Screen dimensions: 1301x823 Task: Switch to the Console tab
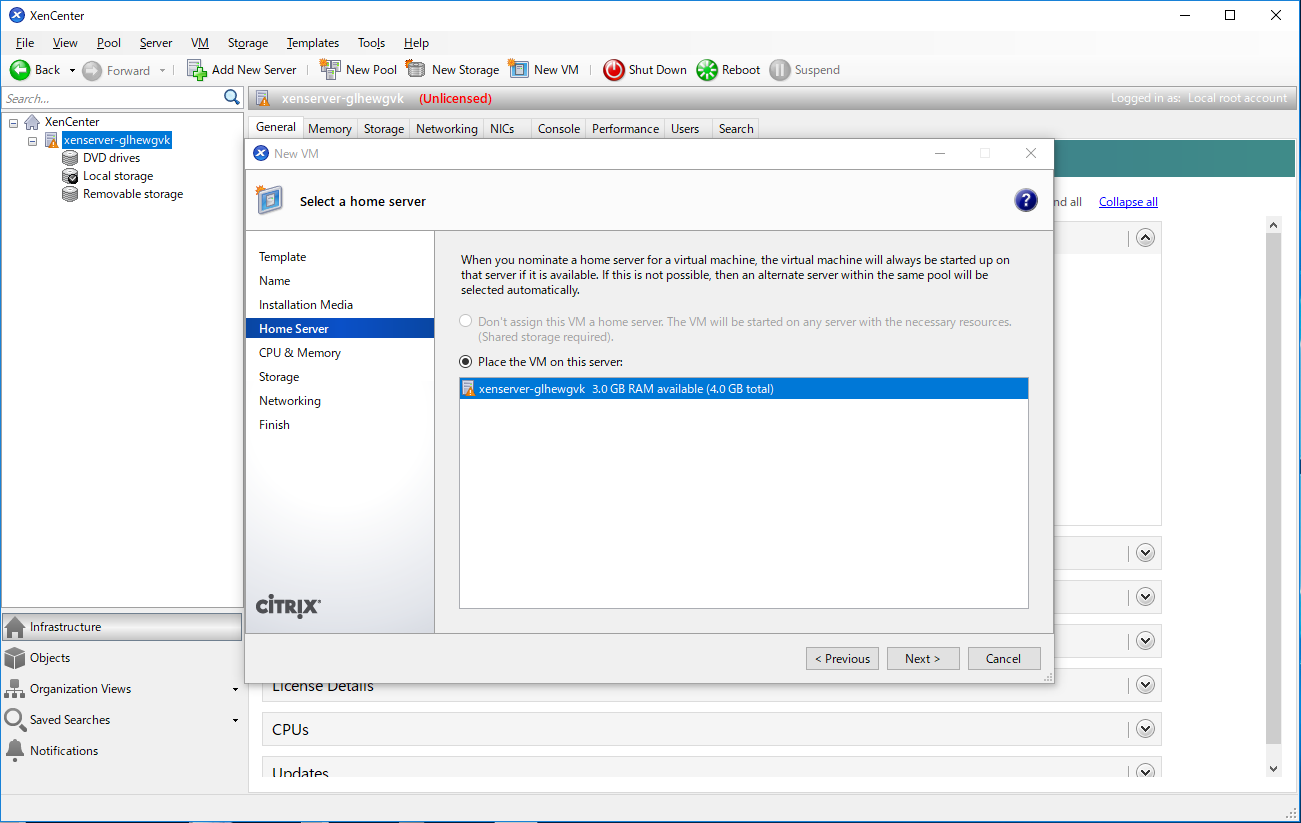[559, 129]
